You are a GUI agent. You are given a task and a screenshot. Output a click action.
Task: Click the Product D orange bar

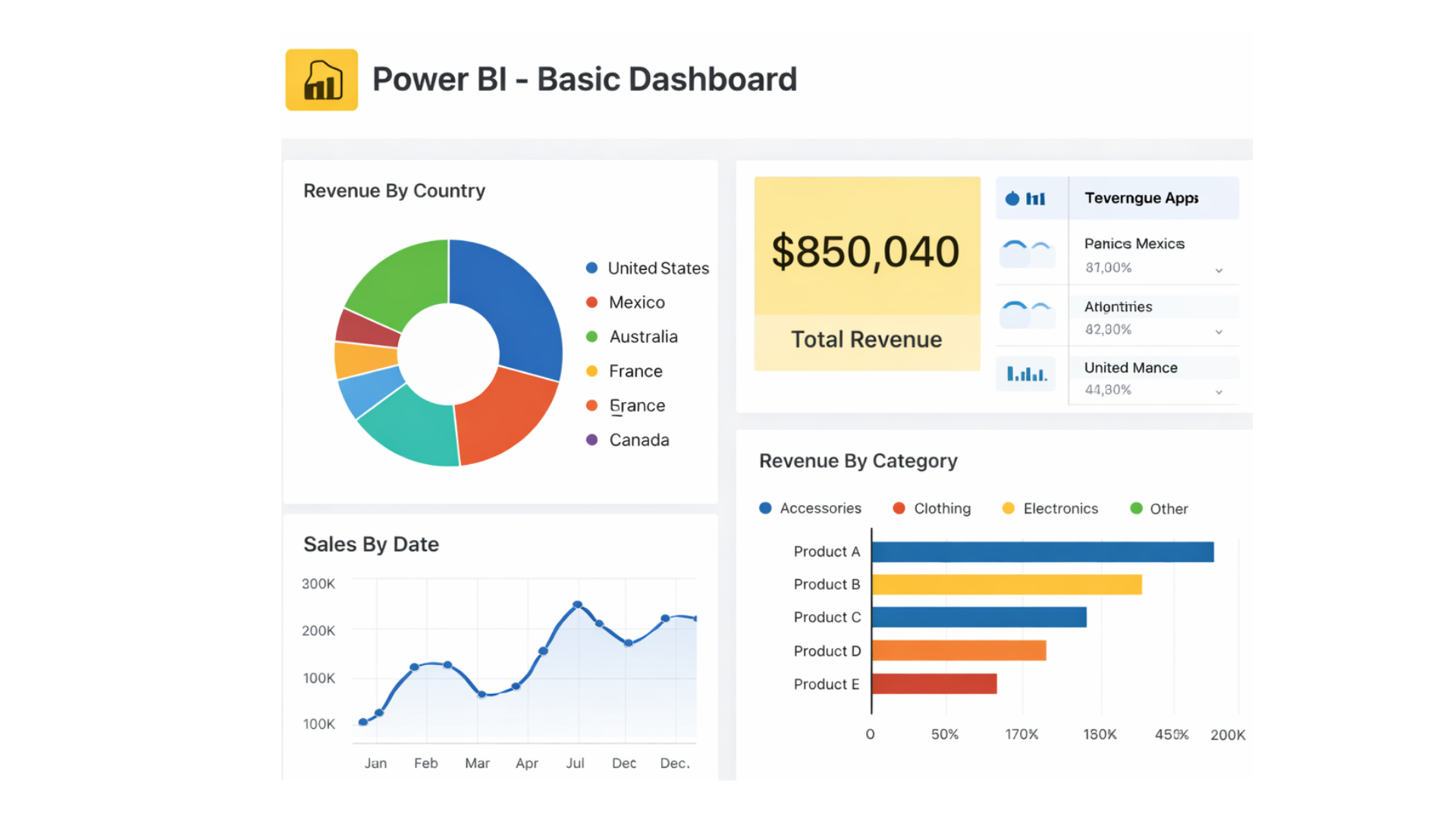tap(959, 651)
